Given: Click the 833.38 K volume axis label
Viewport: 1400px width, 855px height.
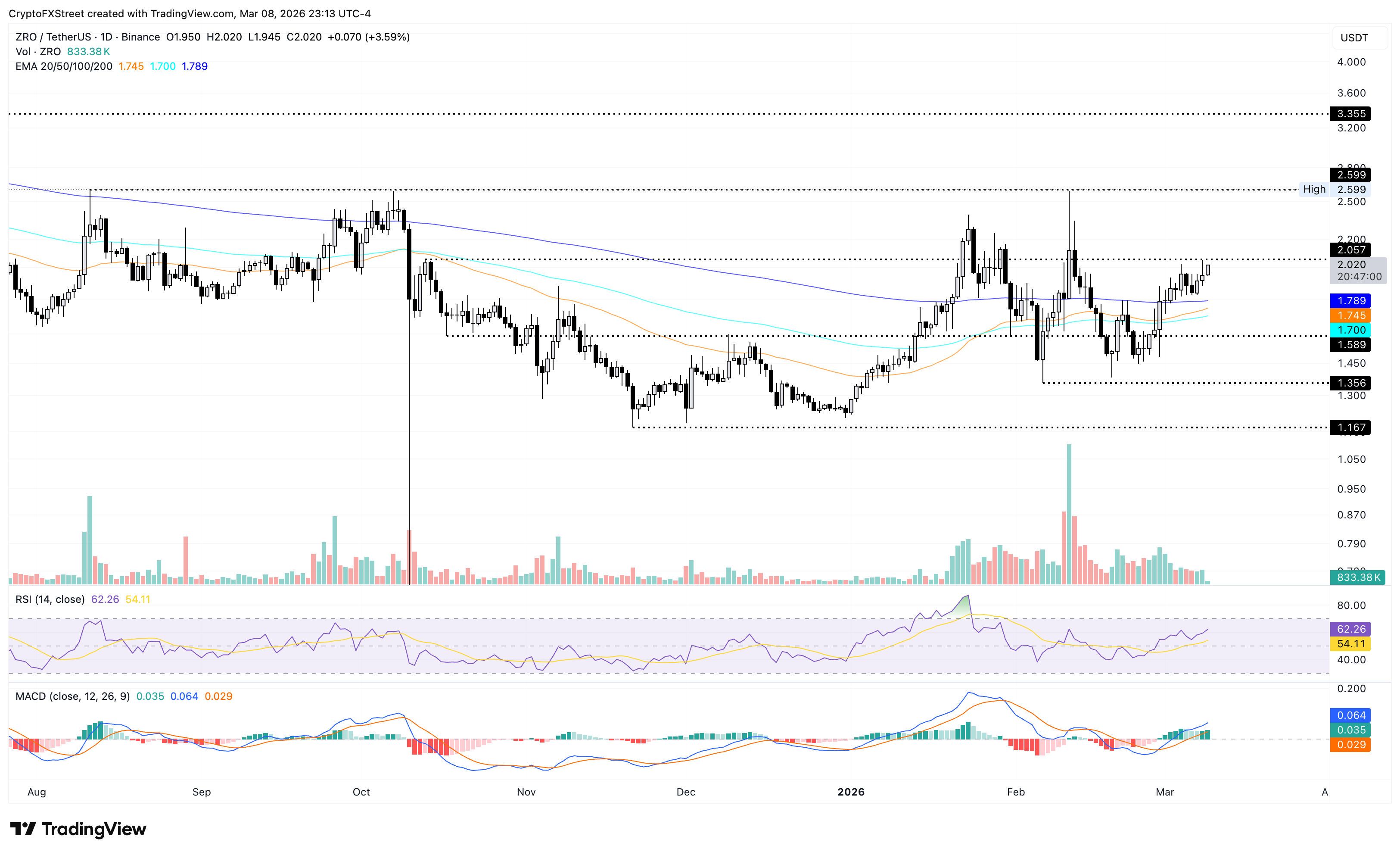Looking at the screenshot, I should pyautogui.click(x=1357, y=577).
